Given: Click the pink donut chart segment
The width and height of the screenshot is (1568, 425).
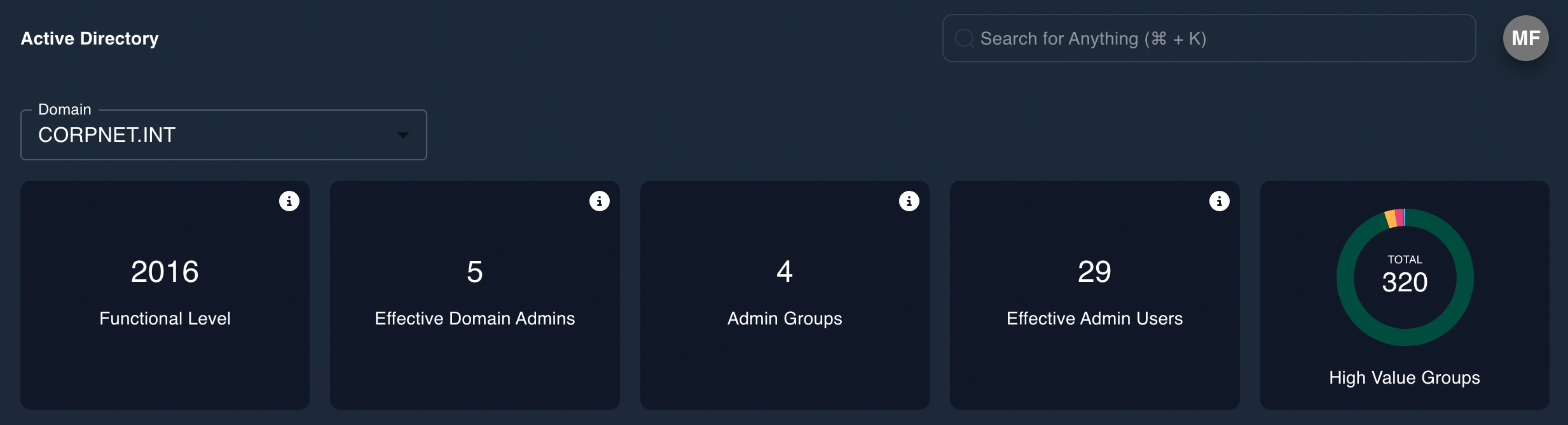Looking at the screenshot, I should pos(1399,218).
